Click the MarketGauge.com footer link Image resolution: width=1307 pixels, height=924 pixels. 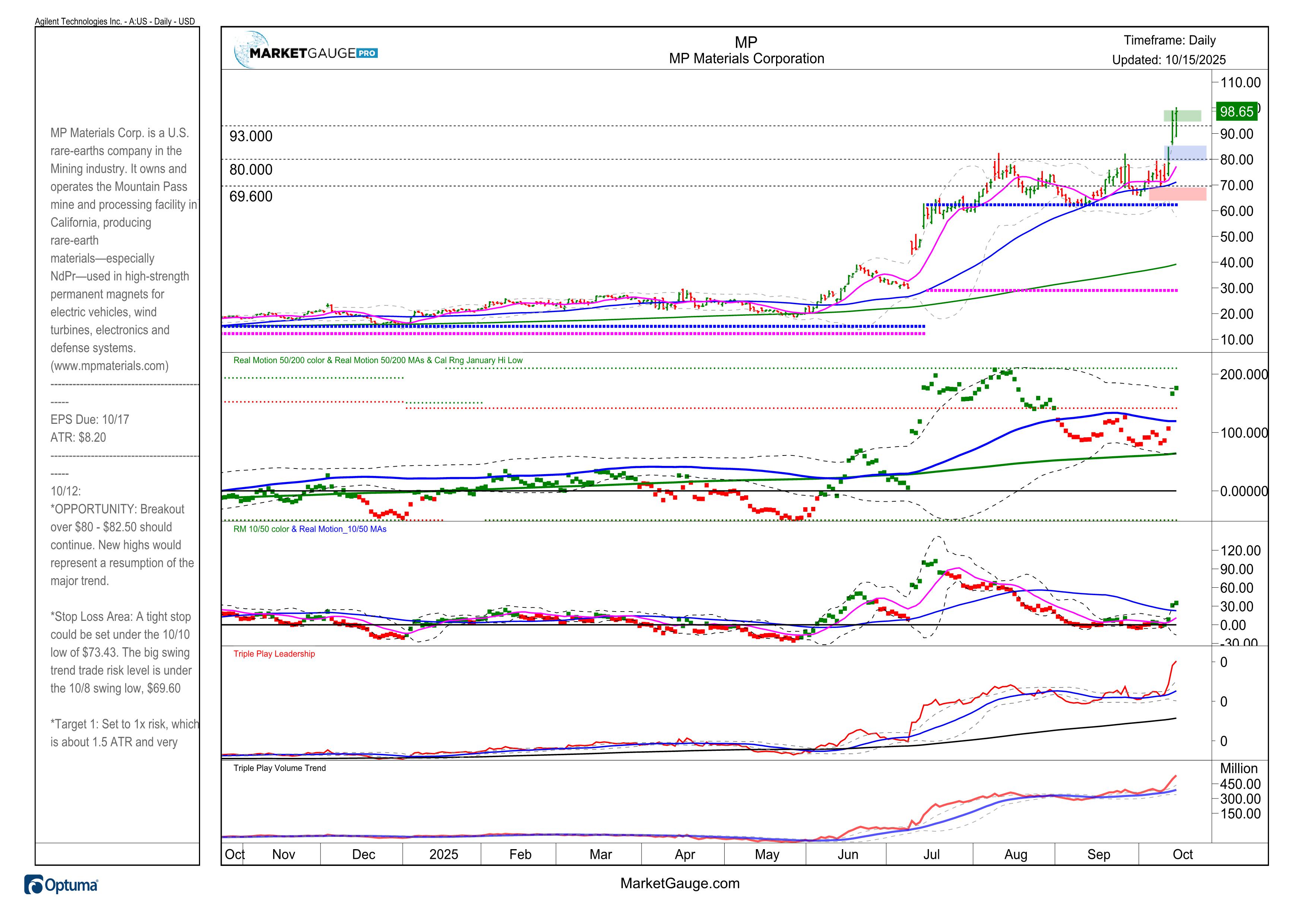[x=680, y=883]
